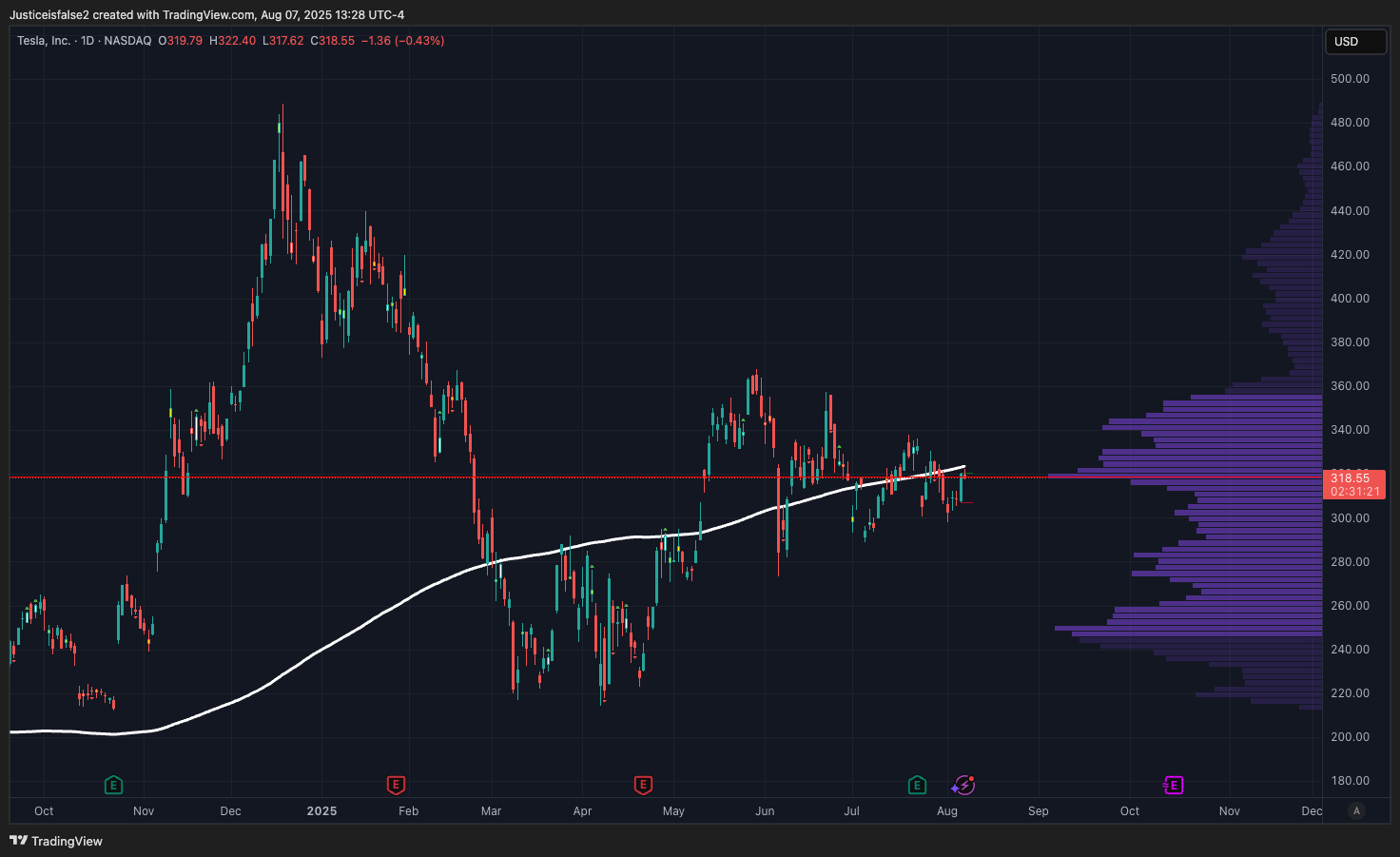The image size is (1400, 857).
Task: Open the USD currency selector
Action: pyautogui.click(x=1355, y=42)
